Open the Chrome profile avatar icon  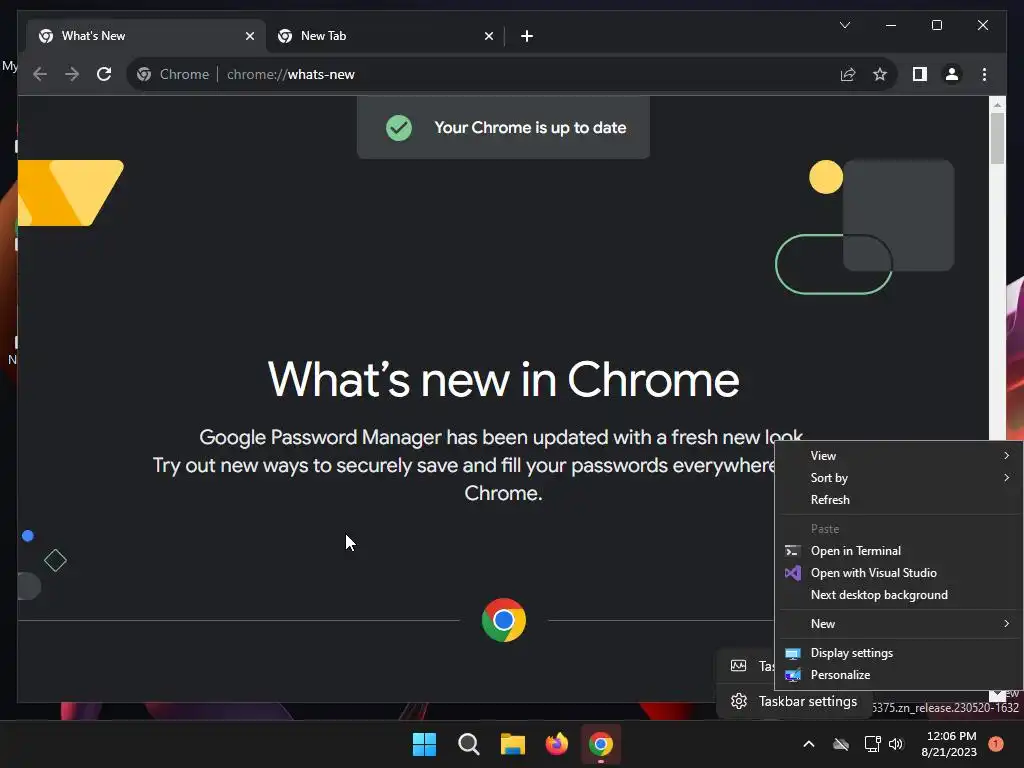pos(952,74)
